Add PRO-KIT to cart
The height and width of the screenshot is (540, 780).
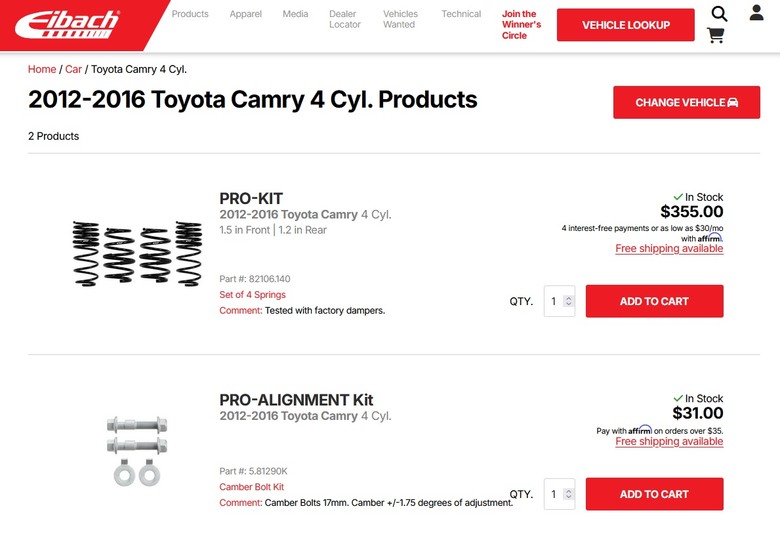click(x=654, y=301)
